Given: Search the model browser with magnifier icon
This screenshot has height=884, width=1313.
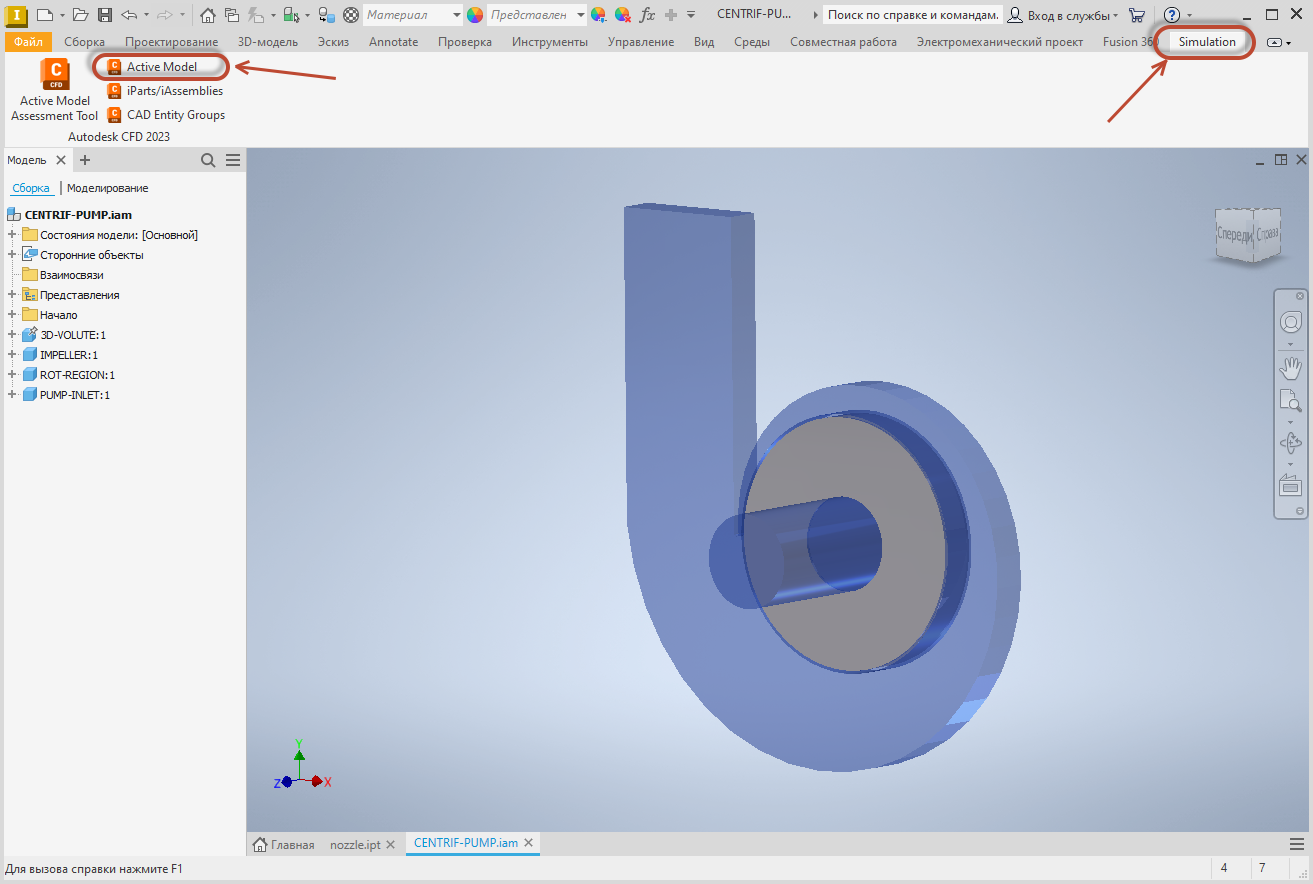Looking at the screenshot, I should (x=208, y=160).
